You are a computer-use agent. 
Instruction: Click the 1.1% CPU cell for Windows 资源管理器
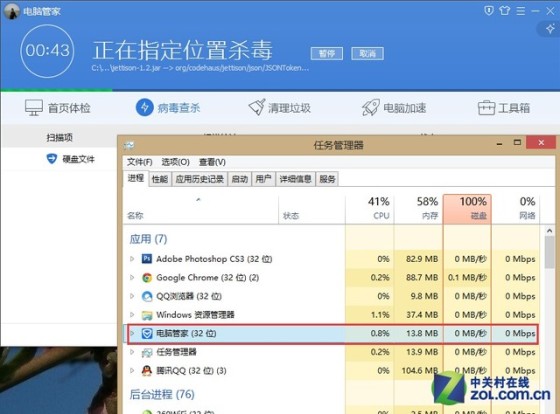click(370, 315)
